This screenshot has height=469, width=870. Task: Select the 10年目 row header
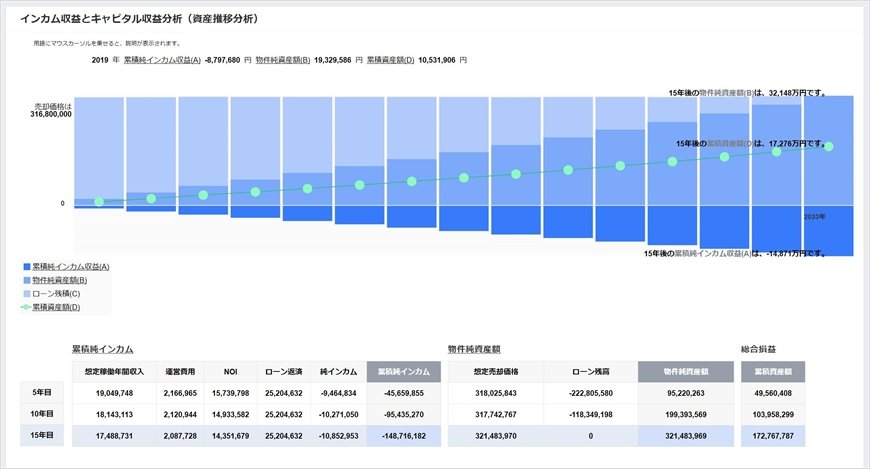tap(42, 414)
